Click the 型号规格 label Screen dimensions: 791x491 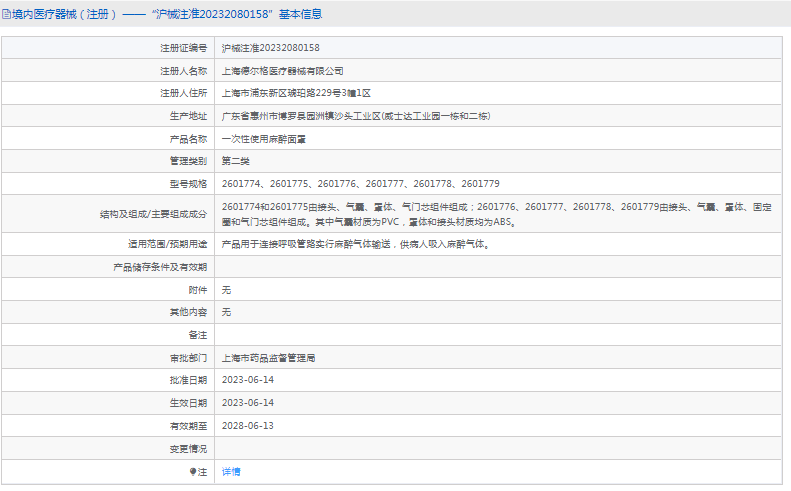pyautogui.click(x=188, y=184)
